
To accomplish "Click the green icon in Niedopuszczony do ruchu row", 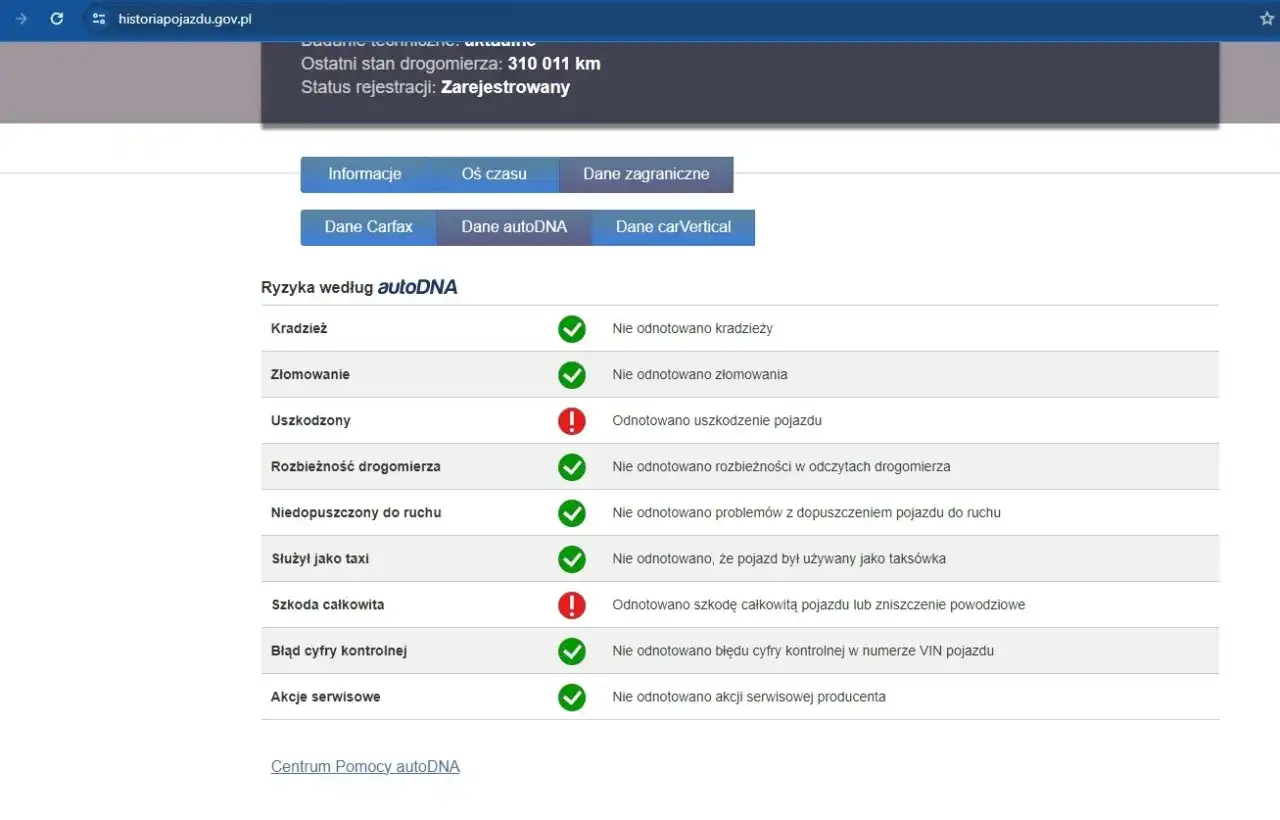I will coord(572,512).
